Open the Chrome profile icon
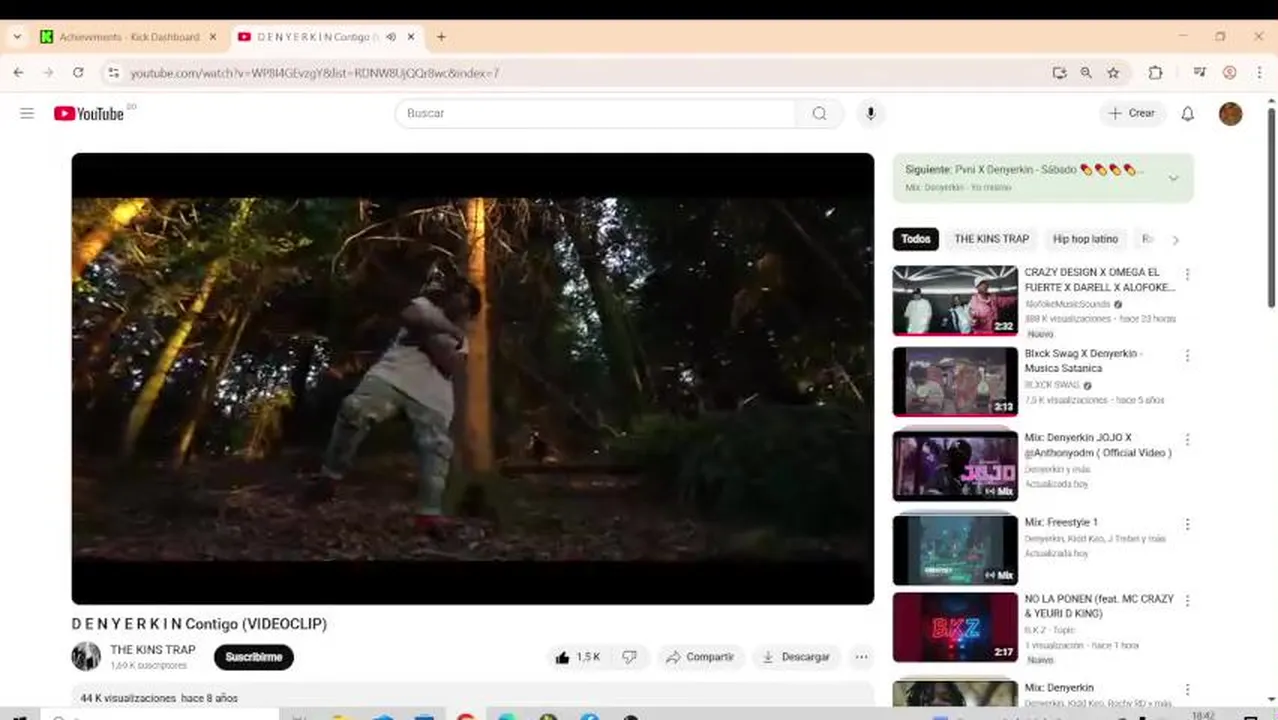 tap(1230, 73)
